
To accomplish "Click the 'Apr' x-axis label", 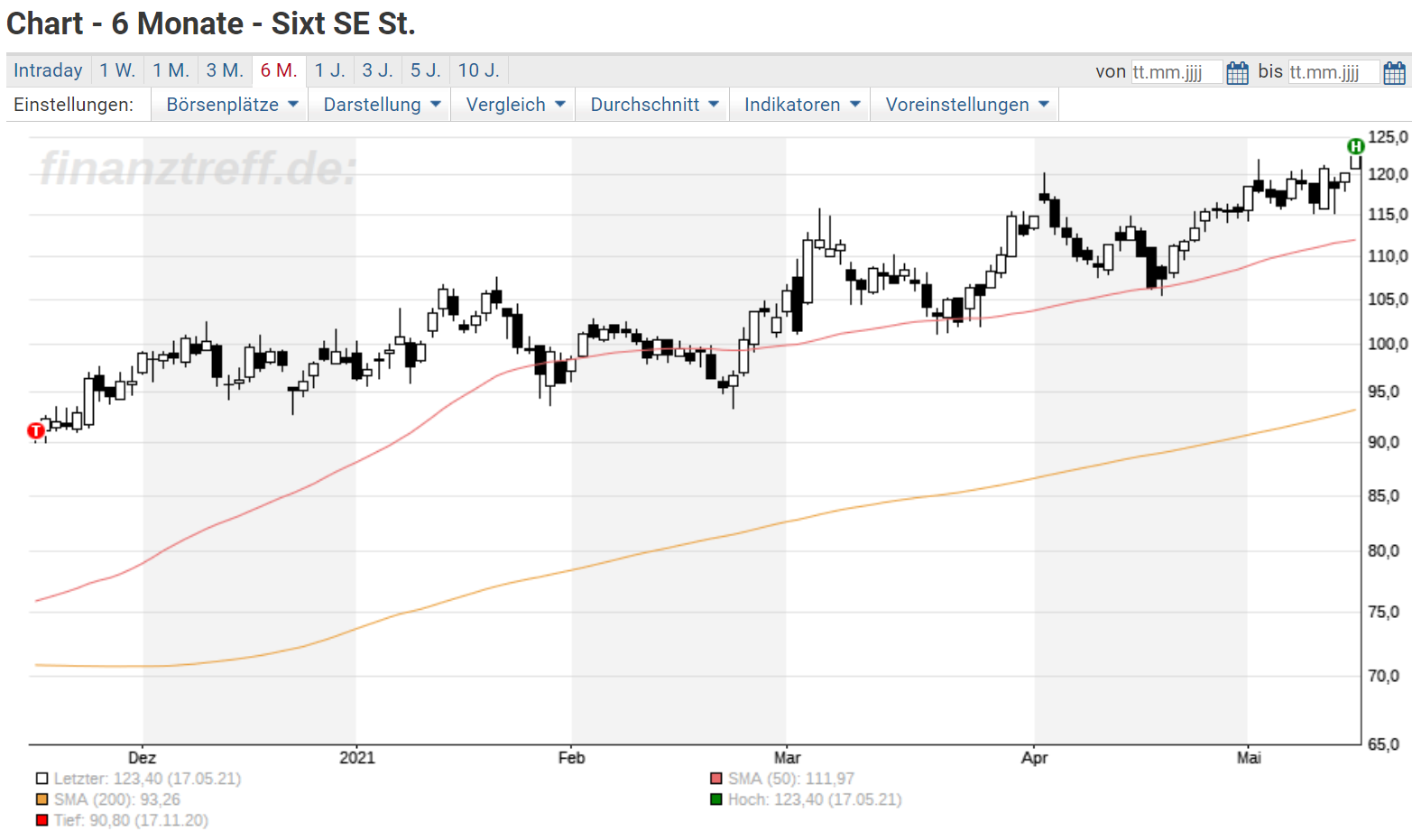I will coord(1034,758).
